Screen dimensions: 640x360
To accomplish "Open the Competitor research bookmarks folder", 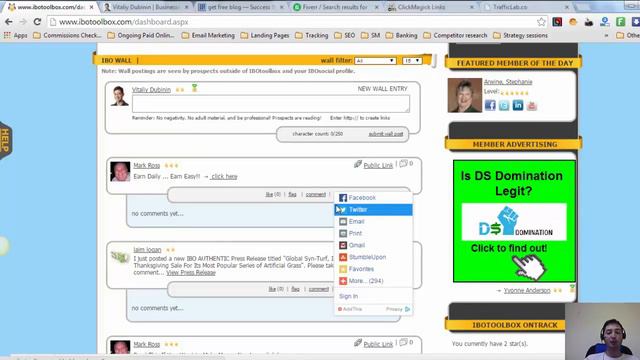I will coord(455,36).
